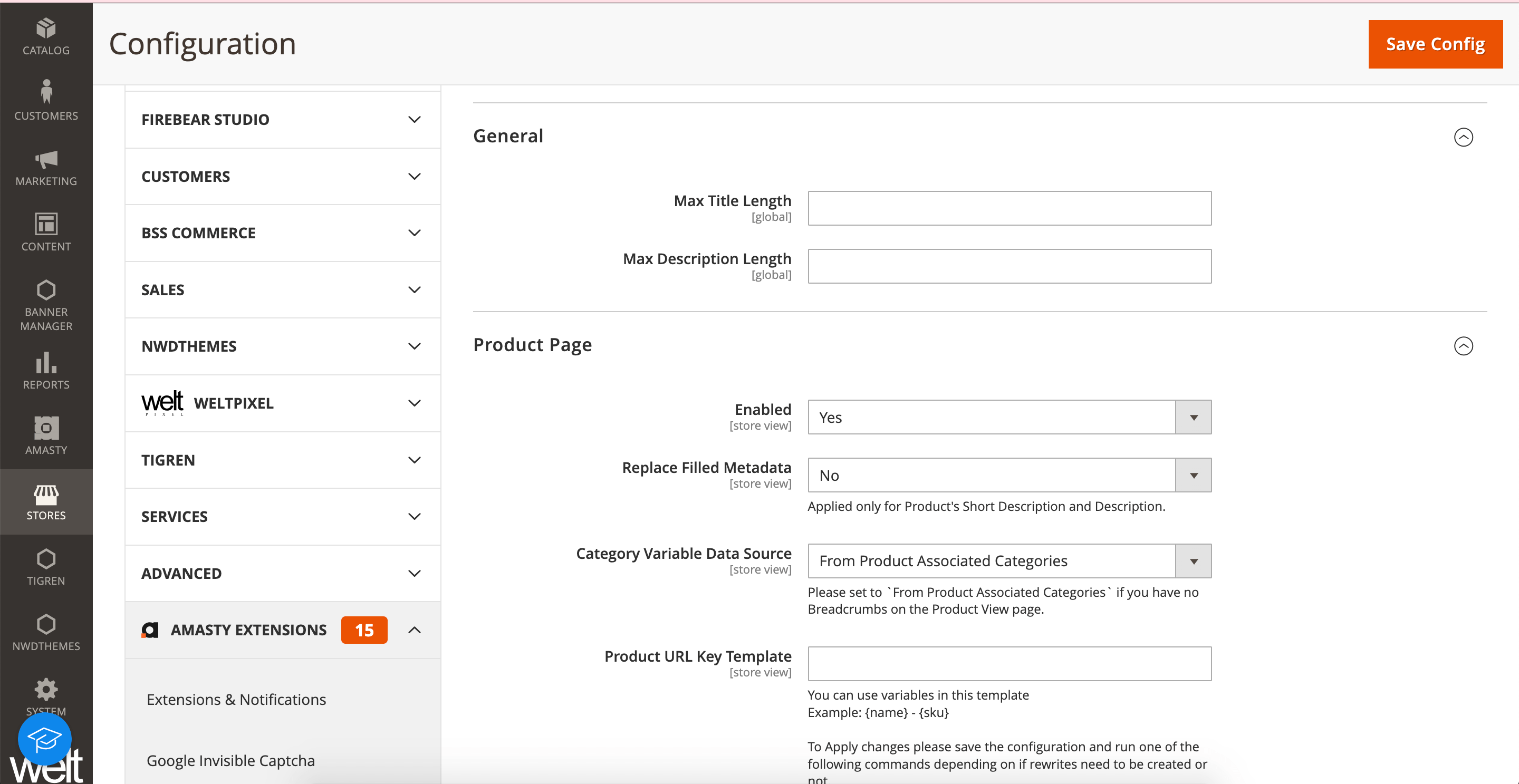Image resolution: width=1519 pixels, height=784 pixels.
Task: Open the Enabled dropdown
Action: [x=1009, y=418]
